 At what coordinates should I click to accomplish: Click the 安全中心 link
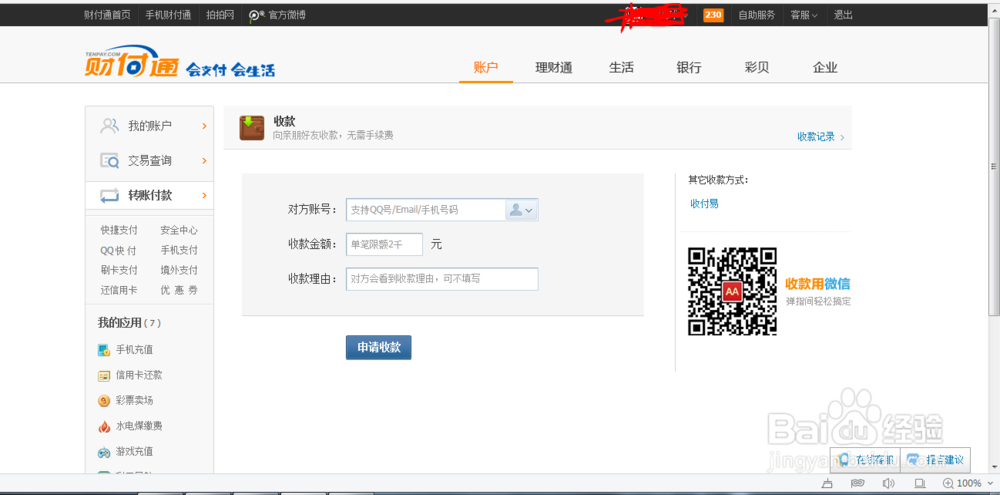(179, 230)
